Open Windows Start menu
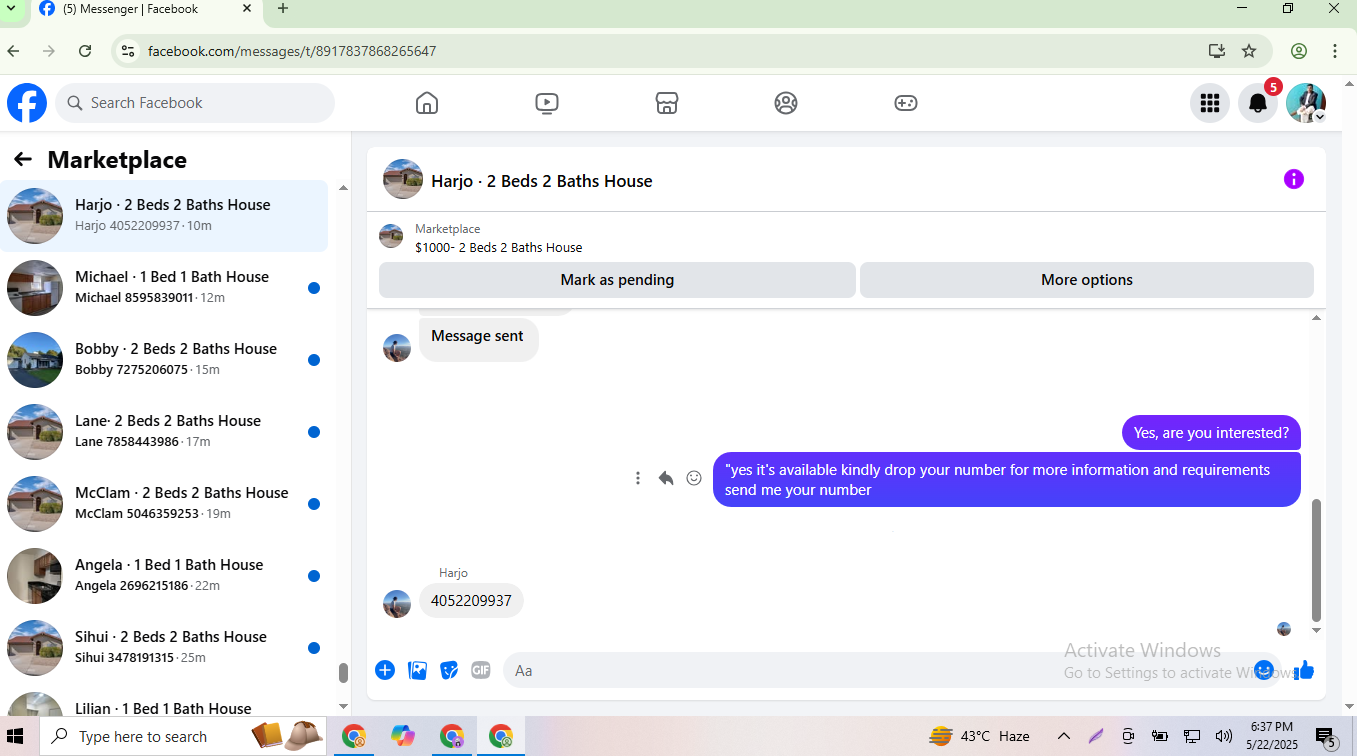Viewport: 1357px width, 756px height. [x=15, y=737]
